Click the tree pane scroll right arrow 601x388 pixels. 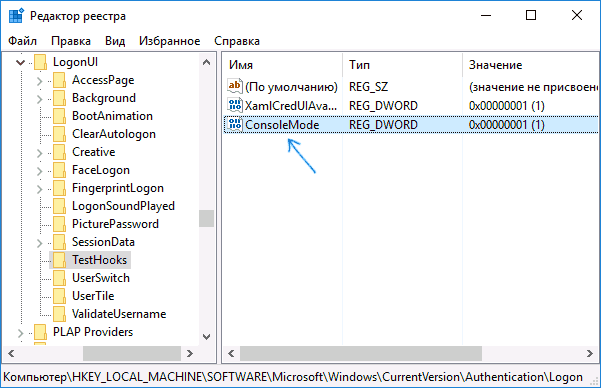point(190,353)
